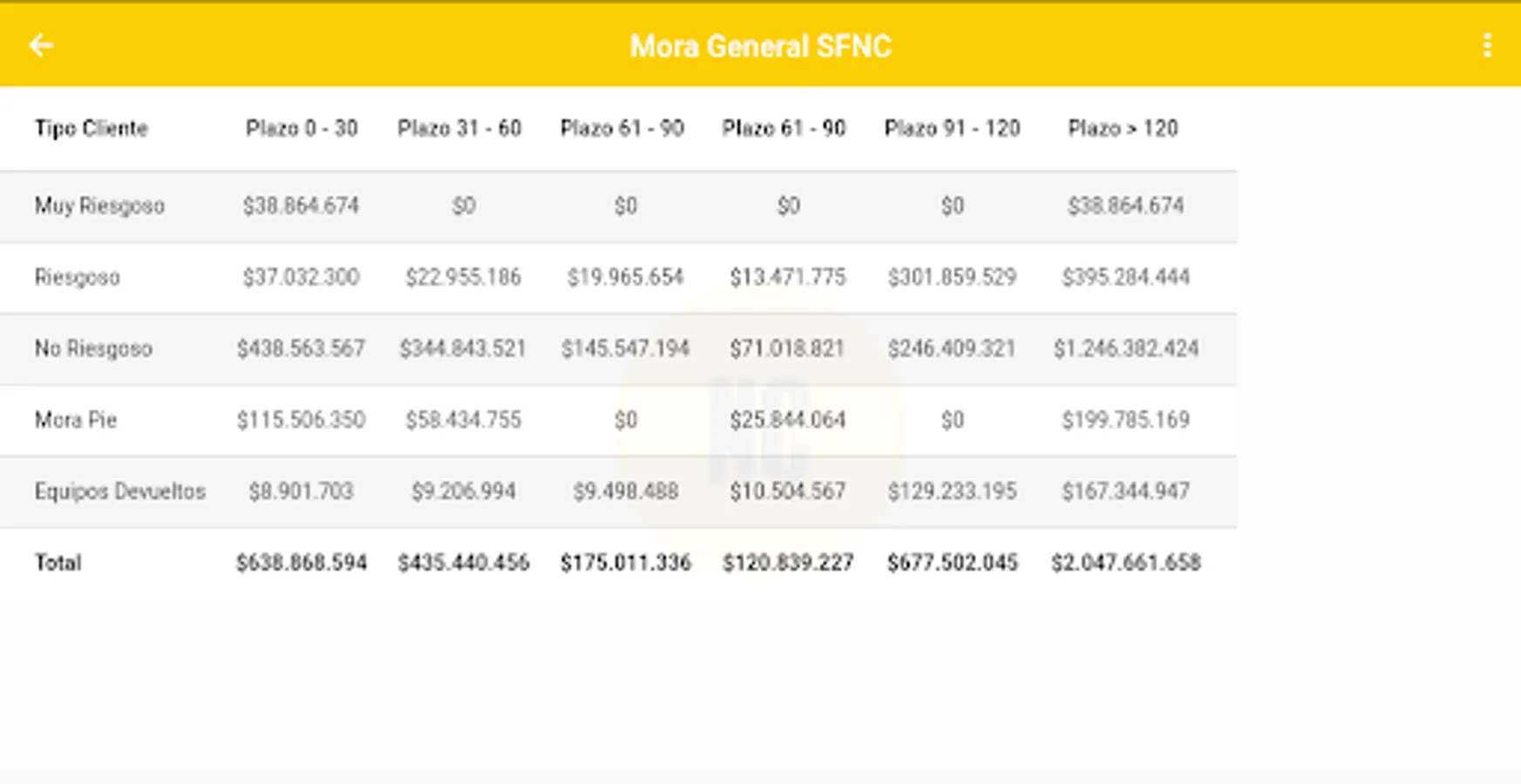1521x784 pixels.
Task: Select the Tipo Cliente column header
Action: [x=92, y=129]
